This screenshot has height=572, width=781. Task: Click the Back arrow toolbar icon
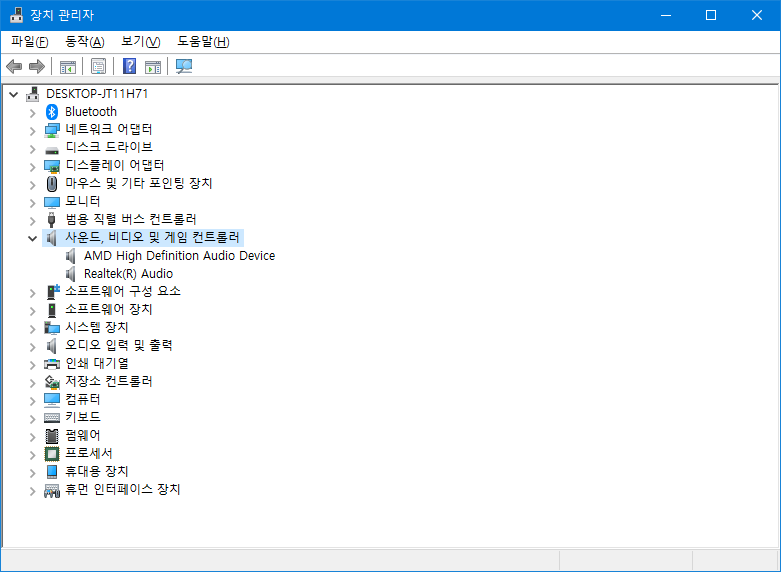click(x=14, y=66)
